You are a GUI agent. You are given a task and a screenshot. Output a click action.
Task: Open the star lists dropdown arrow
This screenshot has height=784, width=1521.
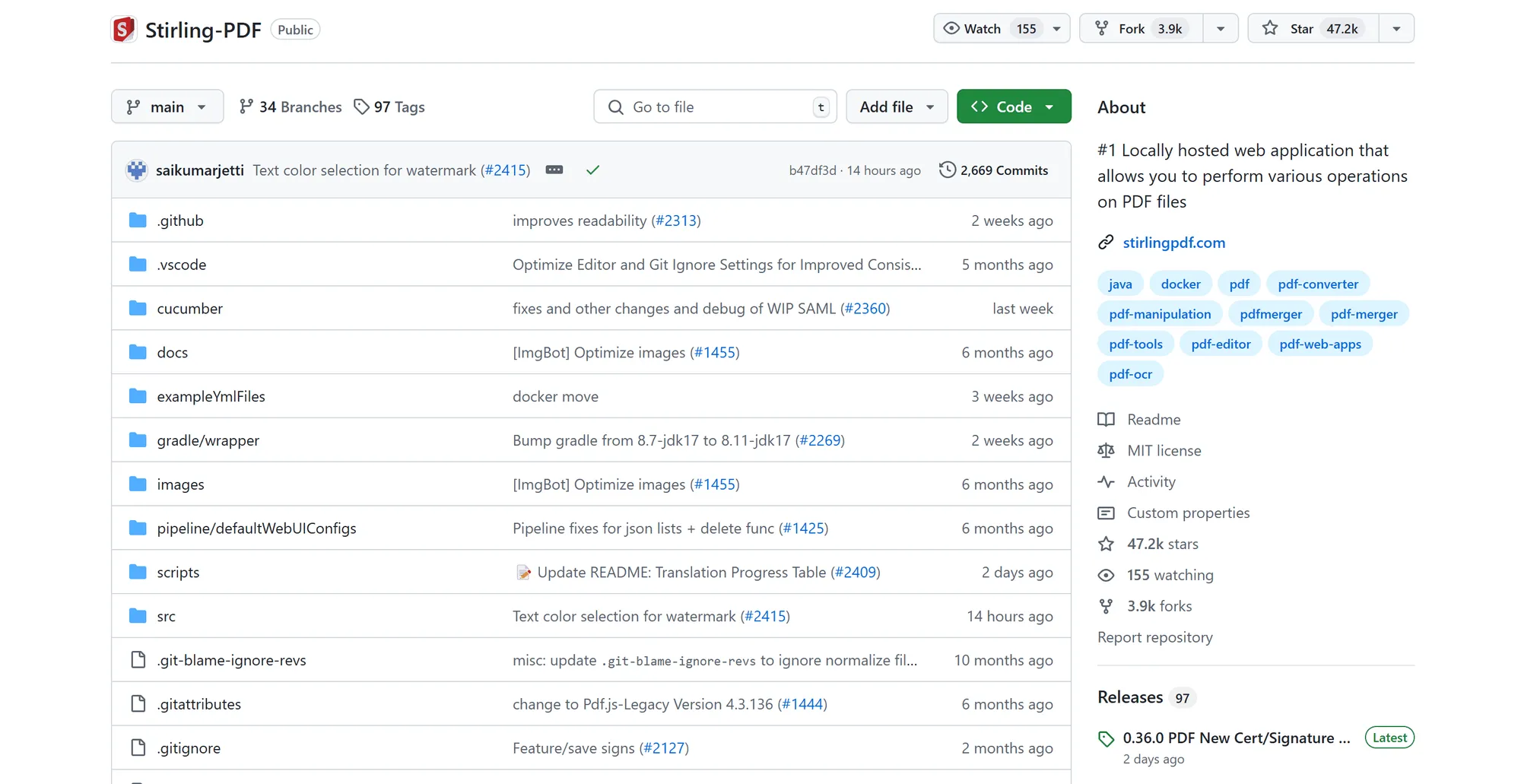pyautogui.click(x=1396, y=29)
